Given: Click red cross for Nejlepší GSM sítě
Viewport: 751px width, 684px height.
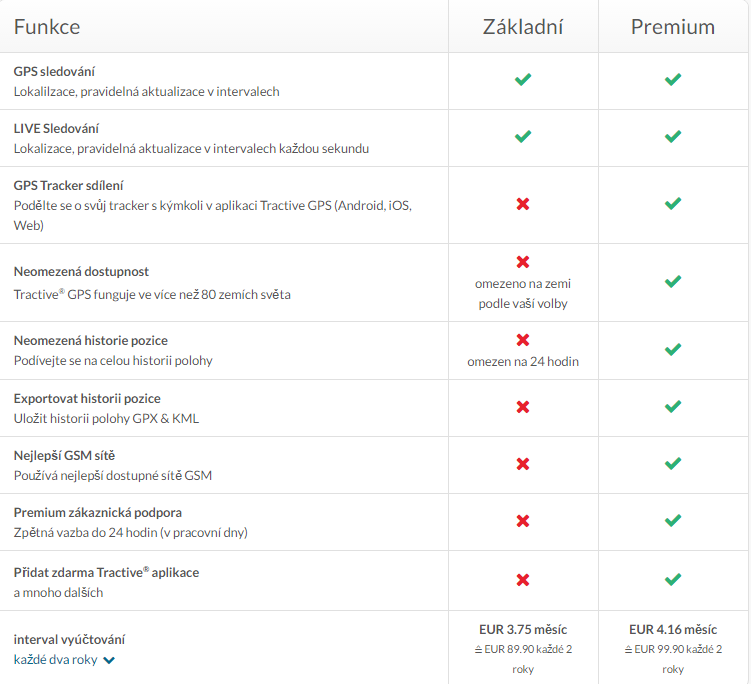Looking at the screenshot, I should point(522,464).
